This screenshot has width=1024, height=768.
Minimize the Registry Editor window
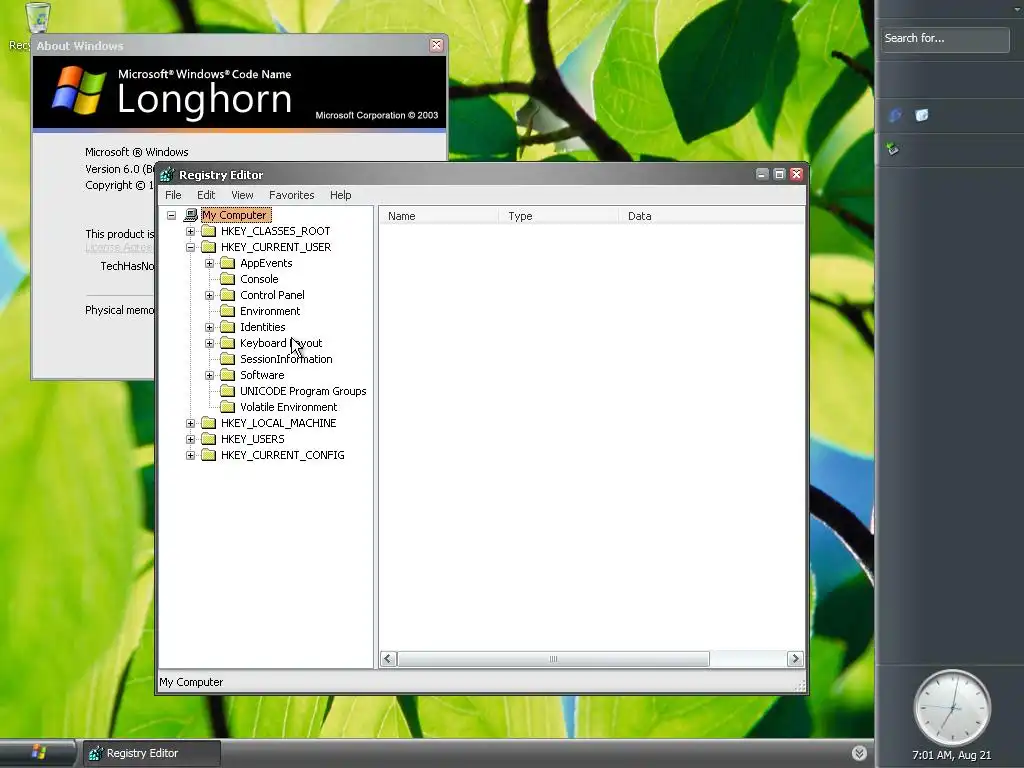click(x=762, y=174)
